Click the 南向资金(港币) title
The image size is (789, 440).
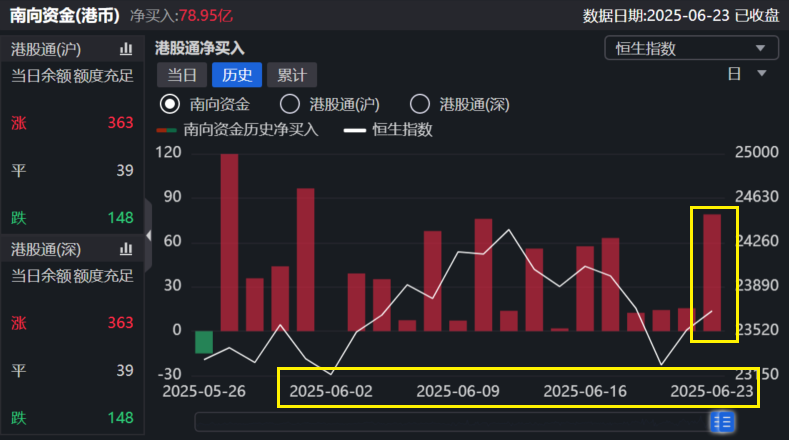click(65, 15)
